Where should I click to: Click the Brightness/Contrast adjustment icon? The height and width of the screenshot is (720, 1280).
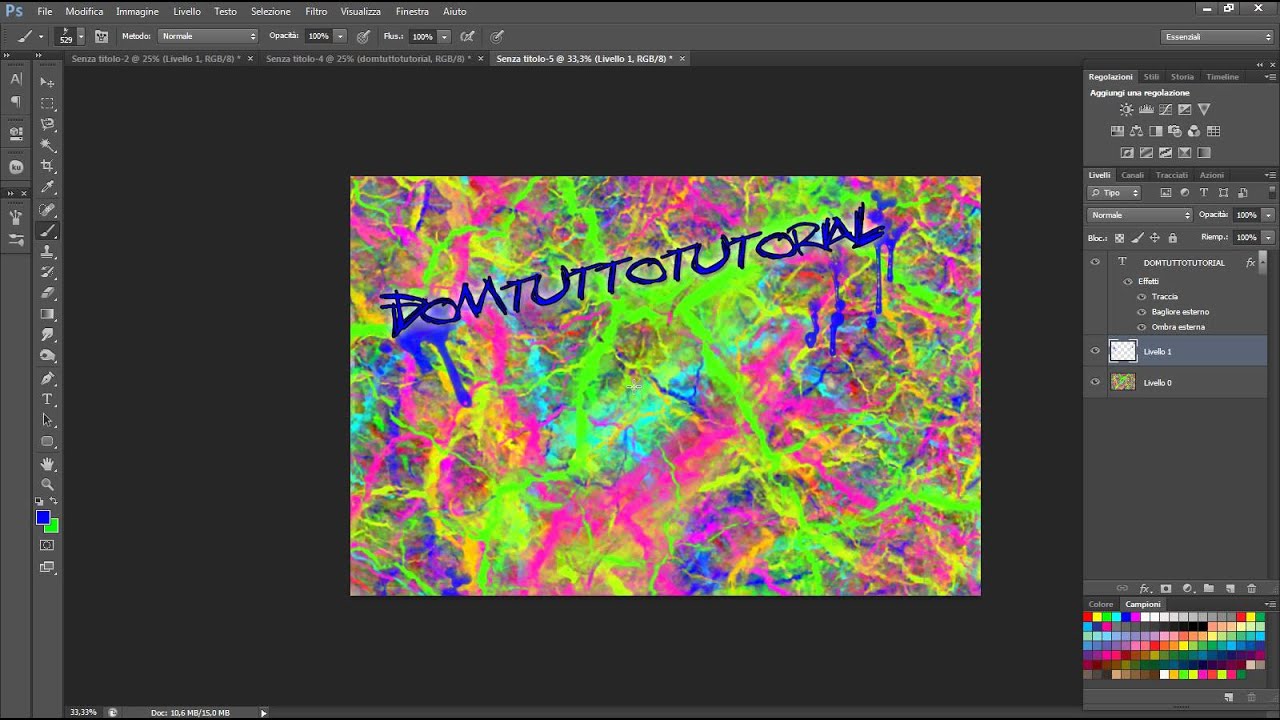(1127, 110)
